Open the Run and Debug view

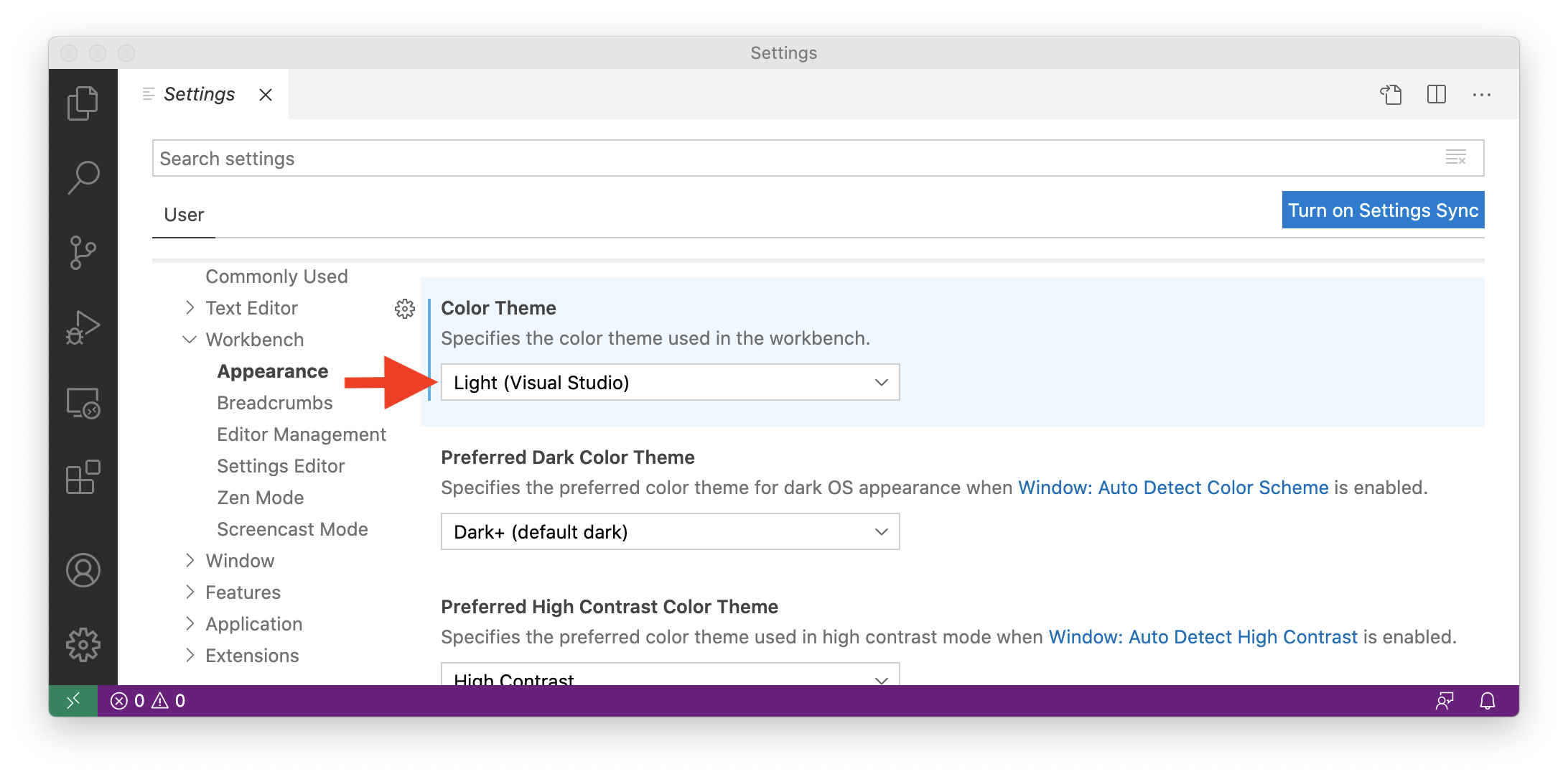(x=83, y=327)
